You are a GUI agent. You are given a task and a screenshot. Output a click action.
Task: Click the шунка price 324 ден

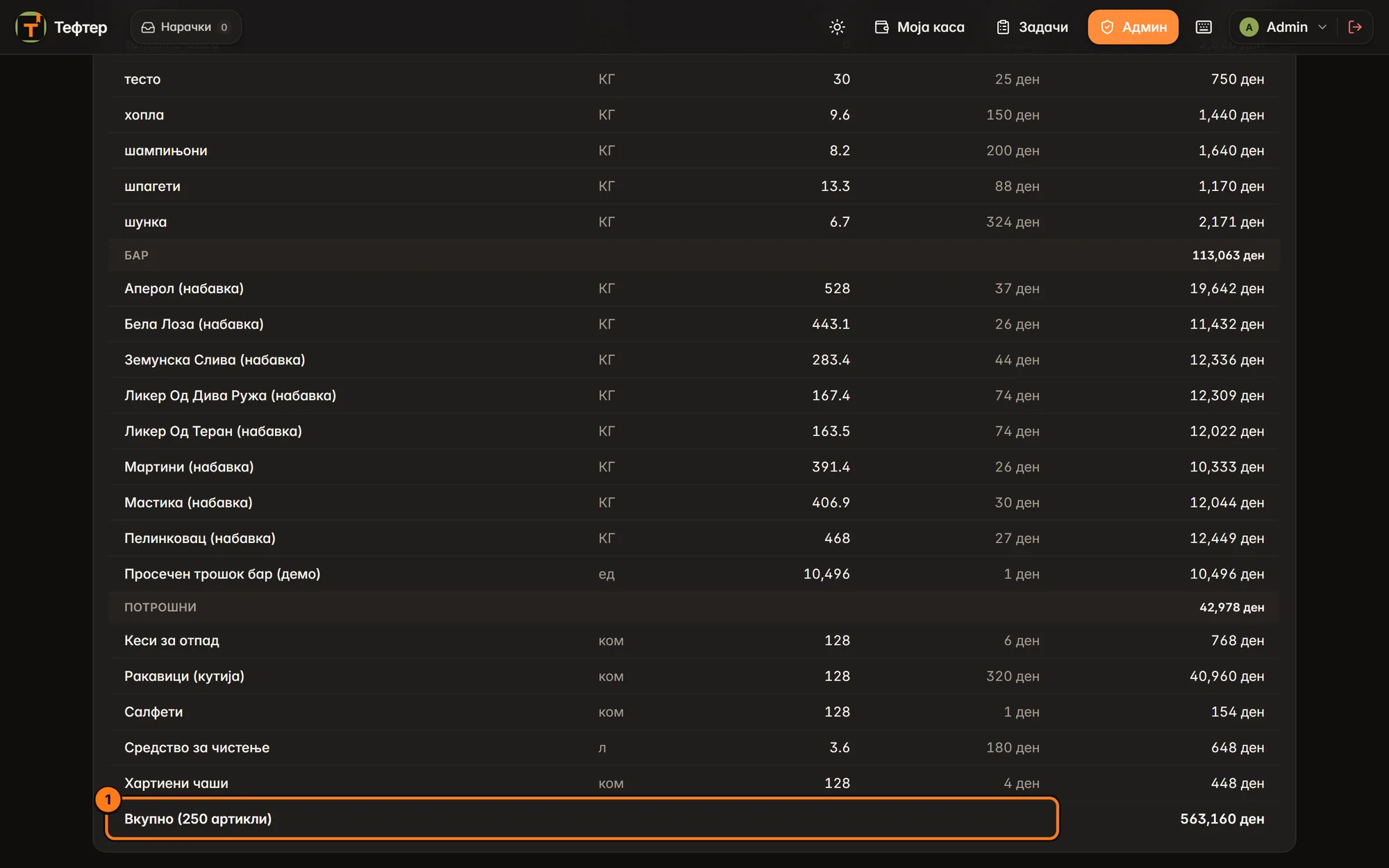1013,222
